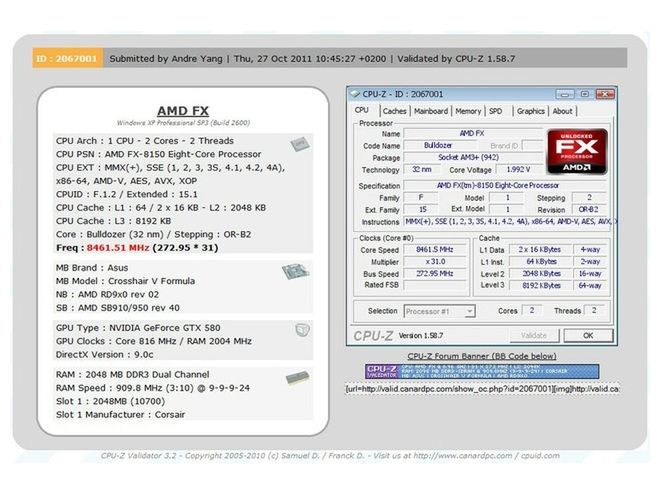Click the L1 Data 2 x 16 KBytes field
Image resolution: width=660 pixels, height=493 pixels.
[540, 250]
